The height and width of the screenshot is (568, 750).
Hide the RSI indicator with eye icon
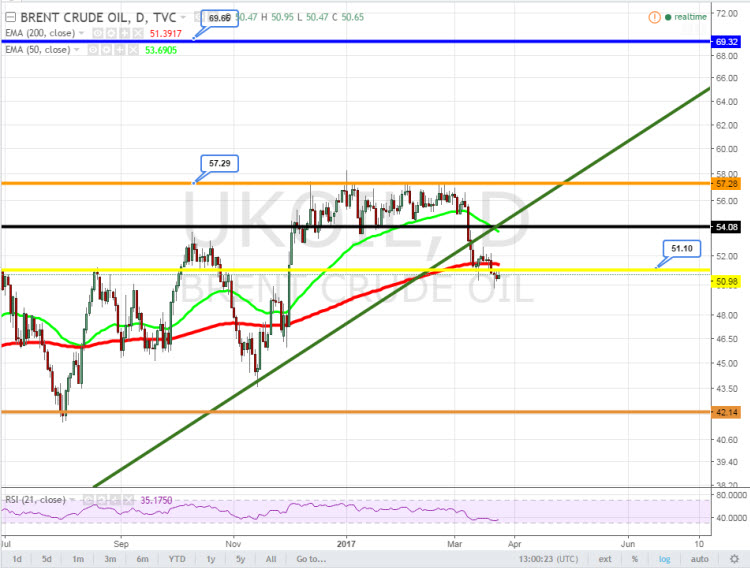click(x=88, y=500)
